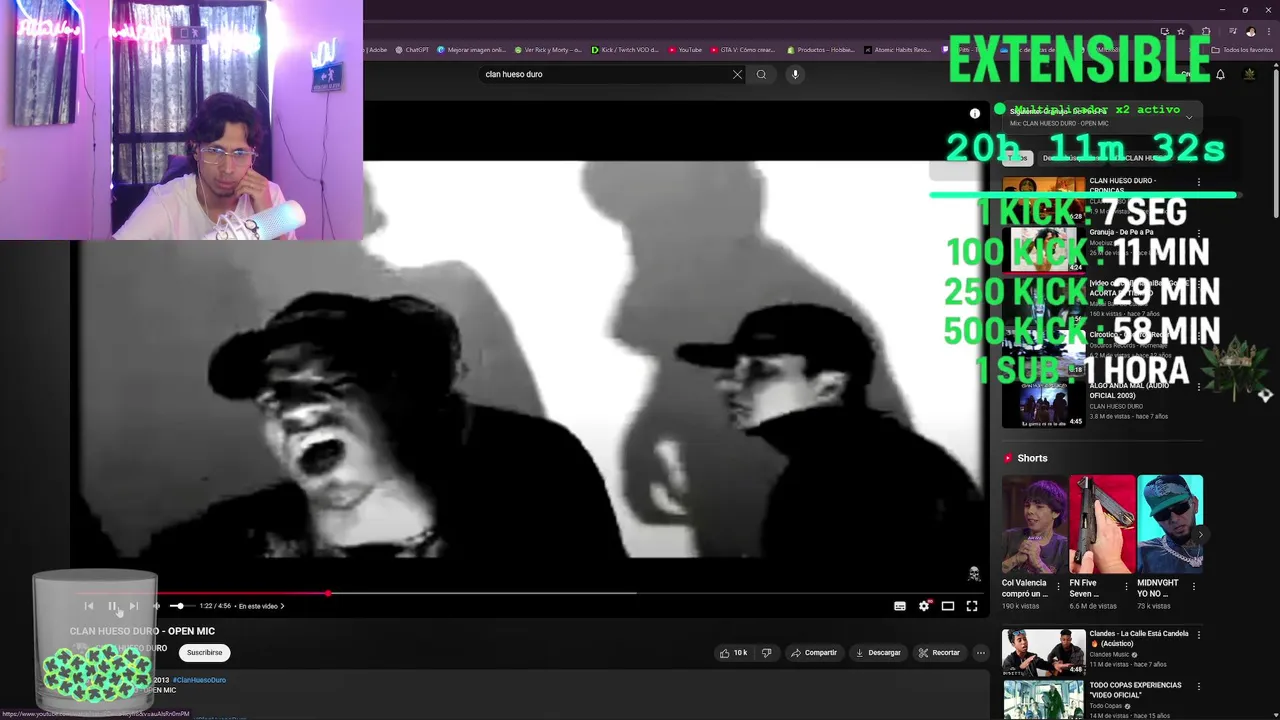Screen dimensions: 1280x720
Task: Open the #ClanHuesoDuro hashtag link
Action: click(199, 680)
